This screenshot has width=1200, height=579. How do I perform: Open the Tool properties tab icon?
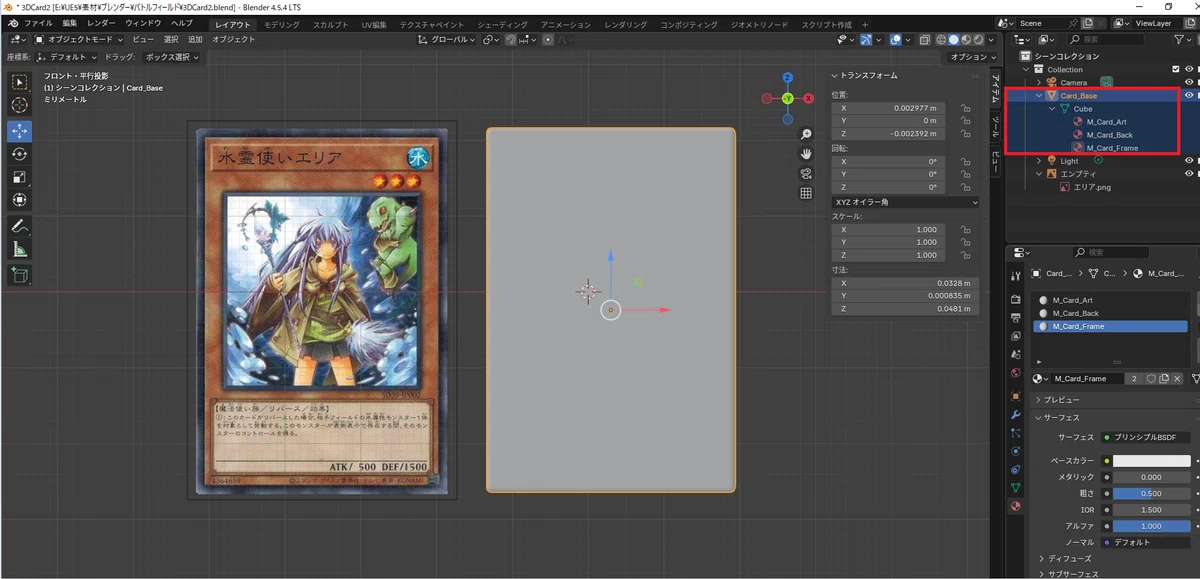click(1016, 275)
